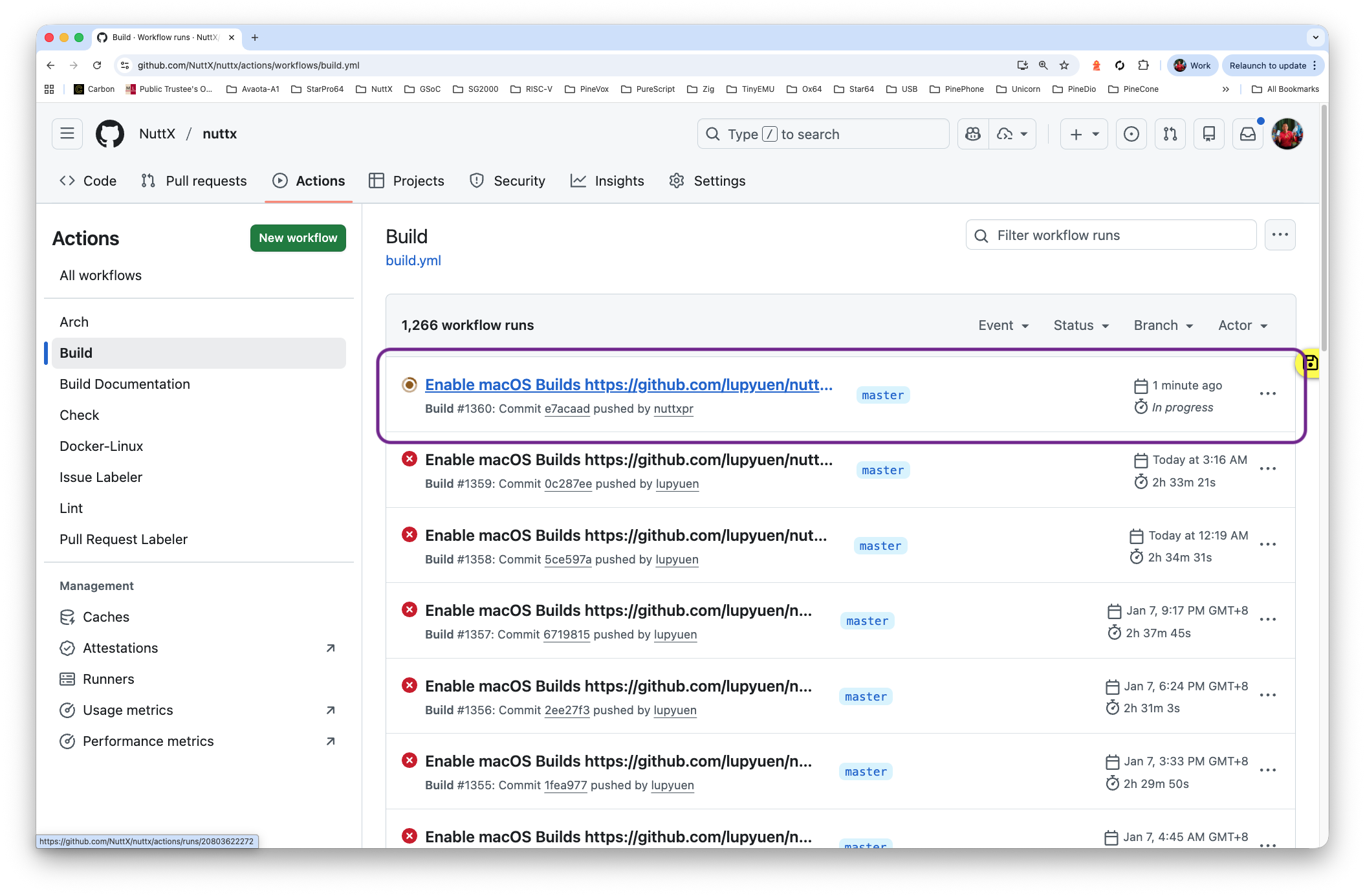Open the hamburger navigation menu
The width and height of the screenshot is (1365, 896).
pyautogui.click(x=67, y=134)
